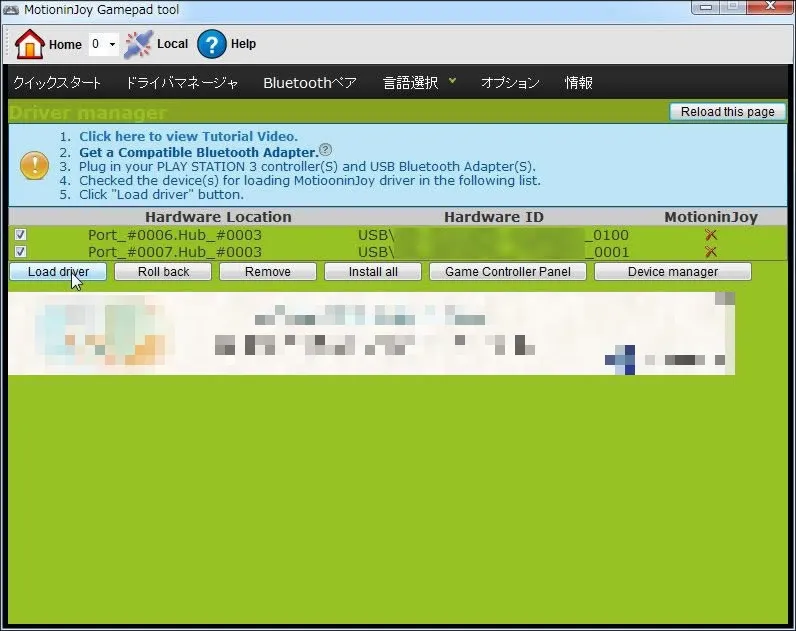
Task: Open the 言語選択 menu
Action: click(x=410, y=83)
